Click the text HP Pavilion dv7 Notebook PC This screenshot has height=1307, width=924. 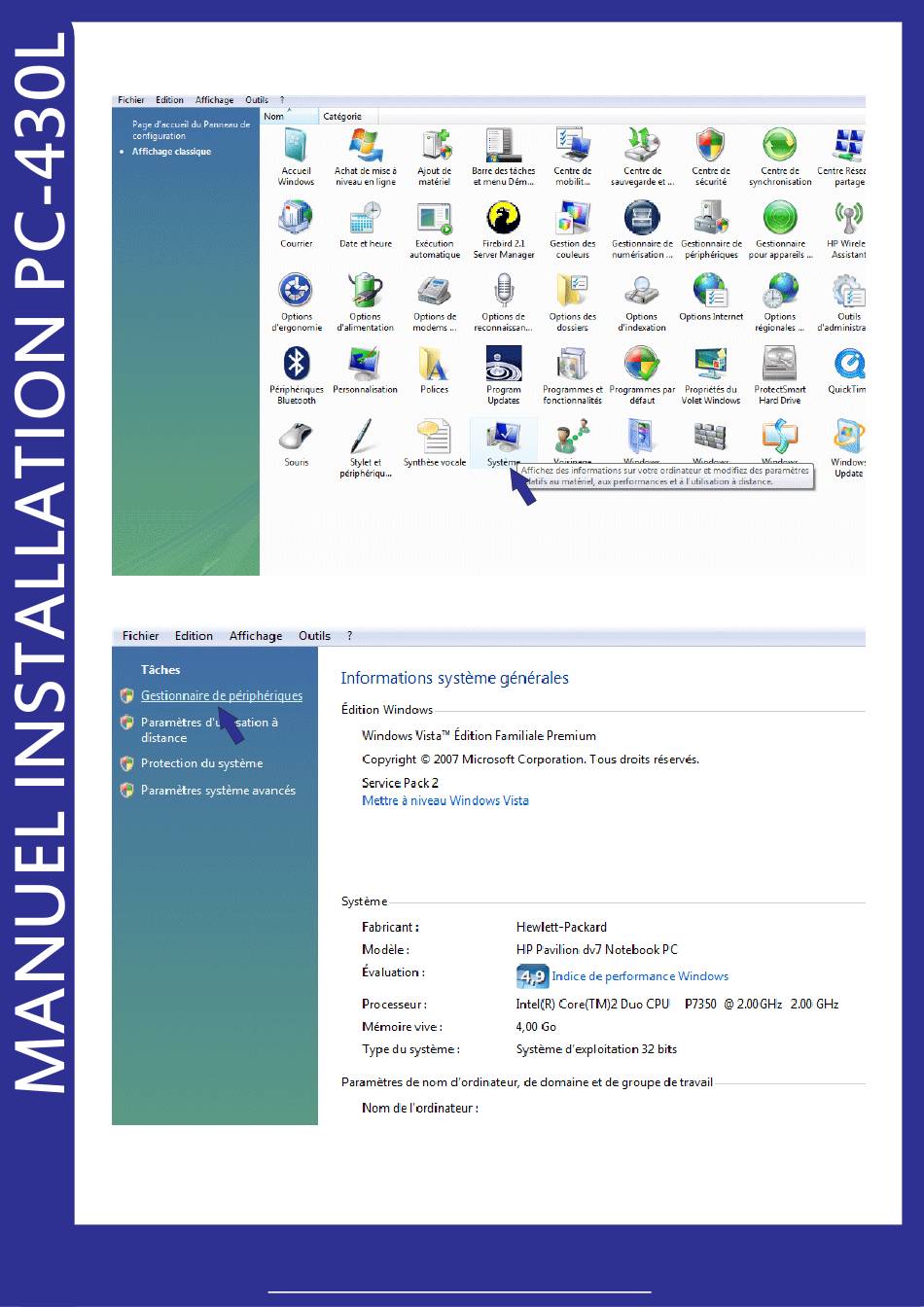597,950
